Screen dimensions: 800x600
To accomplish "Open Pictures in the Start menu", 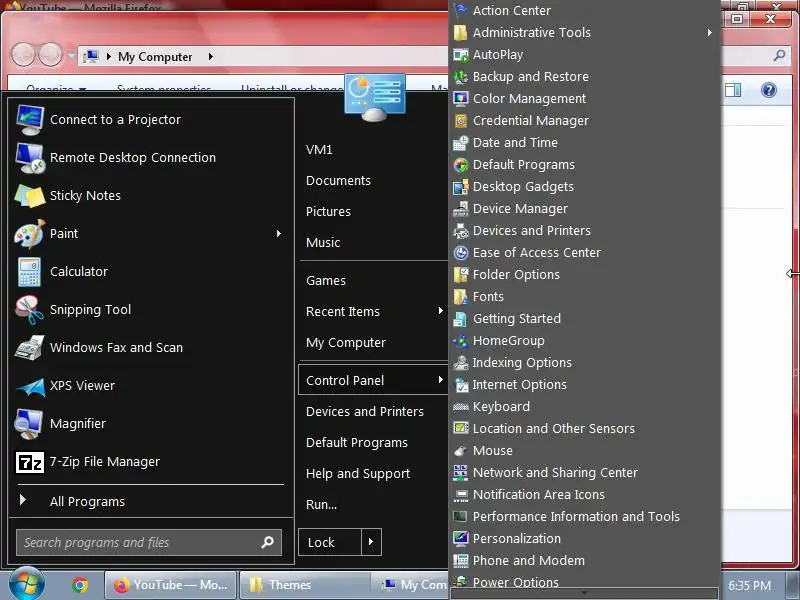I will (328, 212).
